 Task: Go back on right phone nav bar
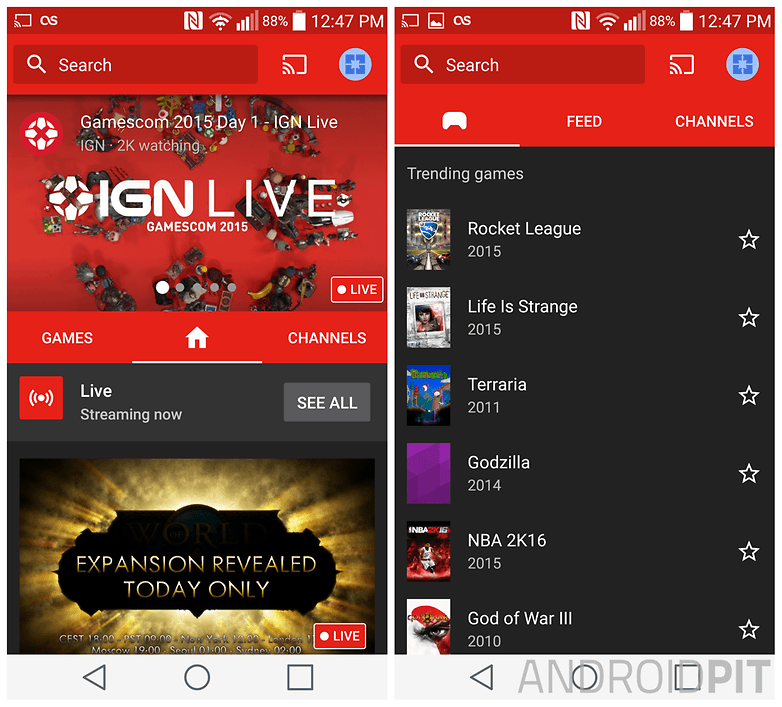pyautogui.click(x=482, y=678)
